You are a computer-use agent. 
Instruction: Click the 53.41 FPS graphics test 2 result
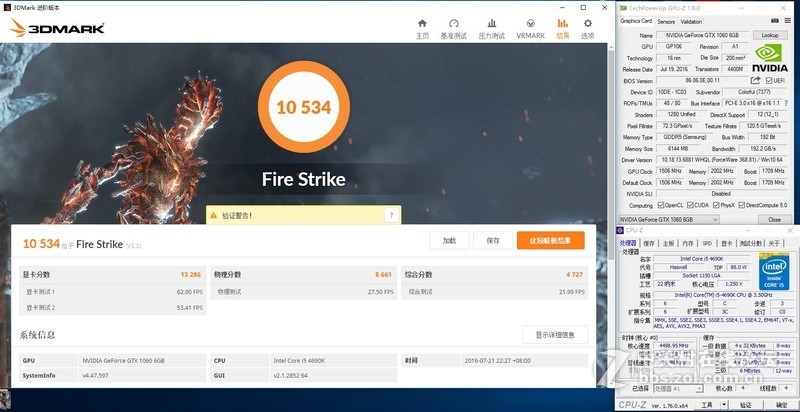[189, 307]
